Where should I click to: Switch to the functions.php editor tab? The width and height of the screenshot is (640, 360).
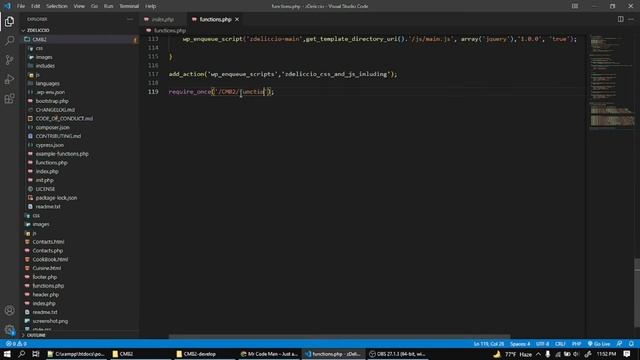(215, 19)
